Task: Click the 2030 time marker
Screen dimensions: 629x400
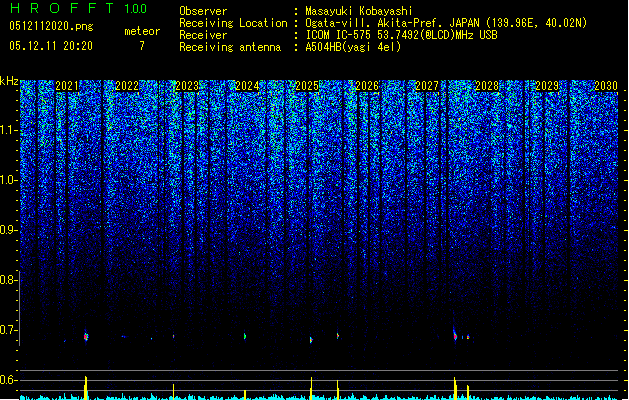Action: (x=606, y=86)
